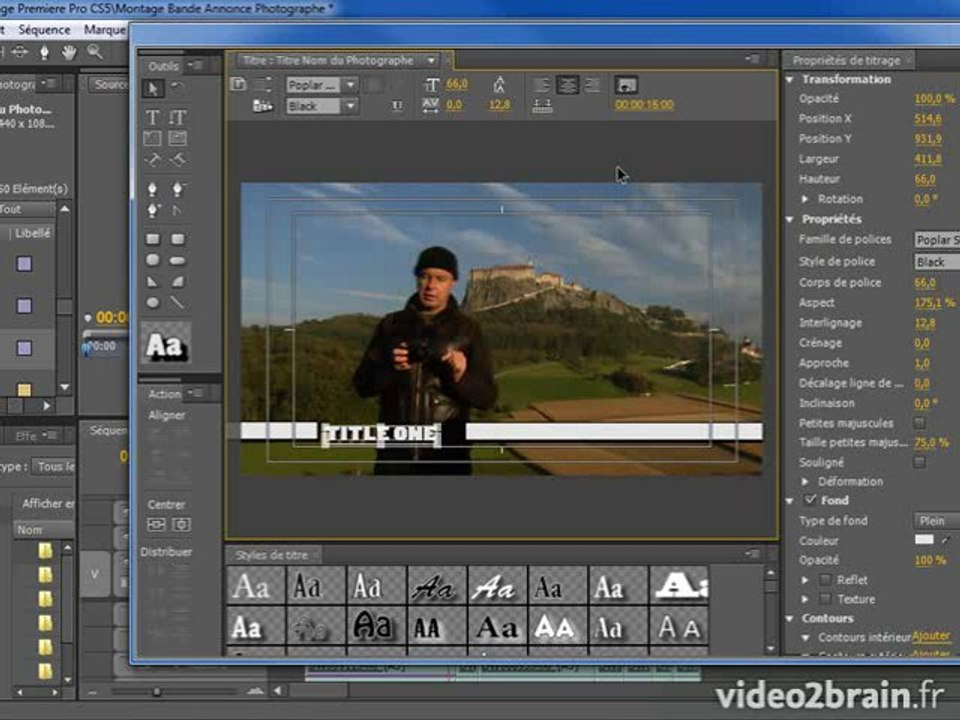The width and height of the screenshot is (960, 720).
Task: Collapse the Propriétés section
Action: pyautogui.click(x=790, y=219)
